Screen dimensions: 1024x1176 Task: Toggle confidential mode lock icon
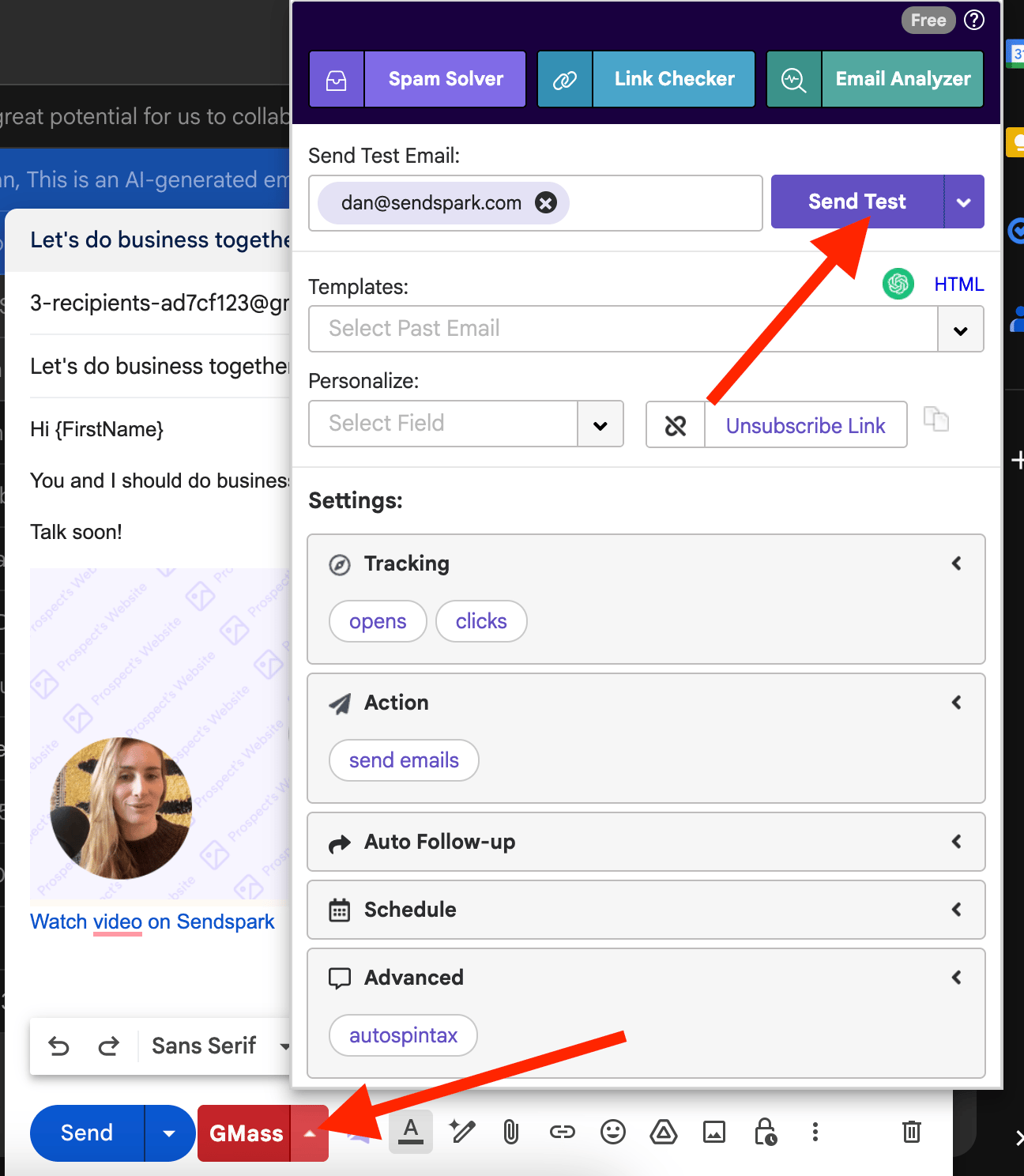click(765, 1132)
